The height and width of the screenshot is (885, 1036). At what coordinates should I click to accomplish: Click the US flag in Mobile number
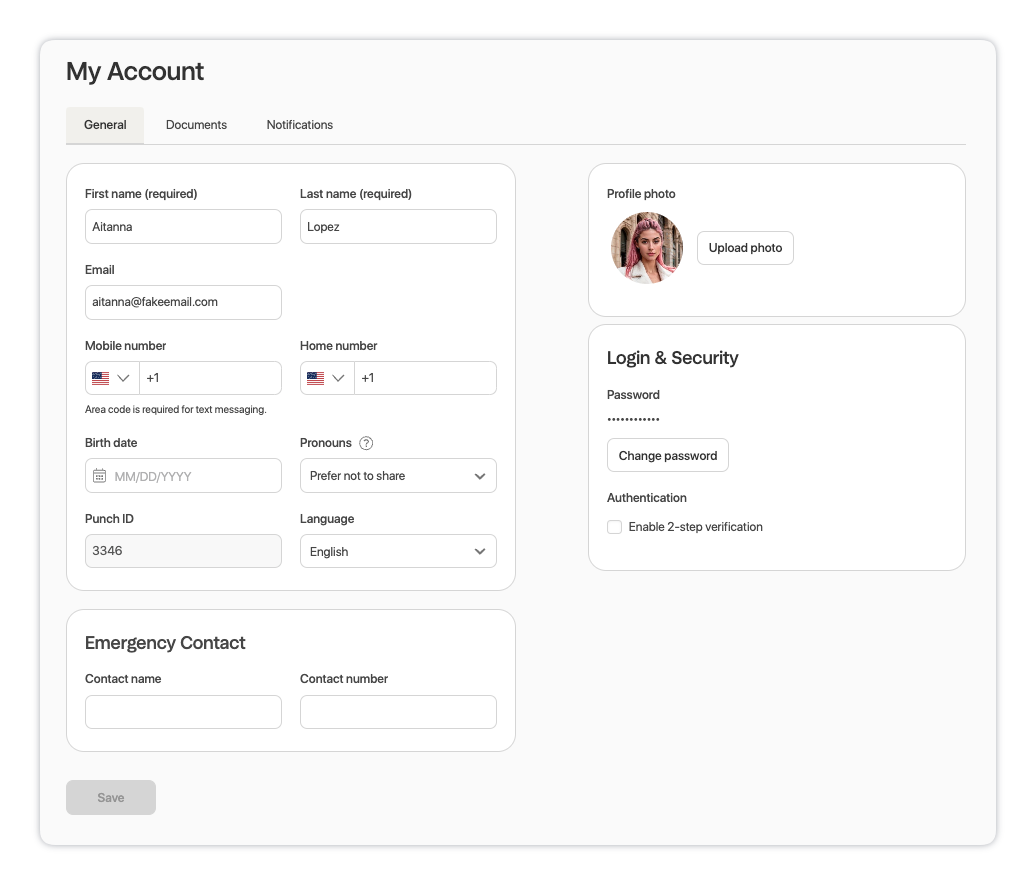(100, 378)
